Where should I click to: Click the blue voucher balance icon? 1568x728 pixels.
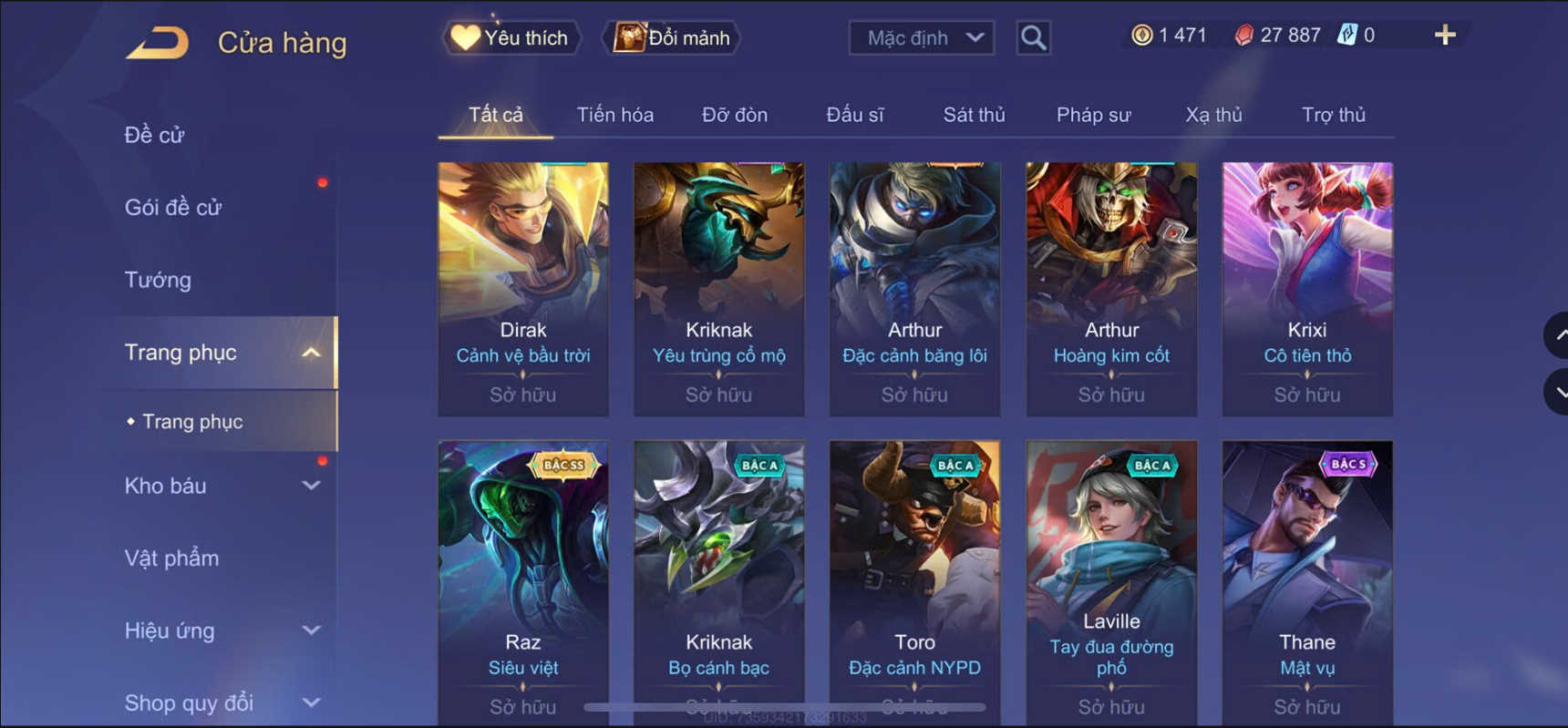coord(1346,36)
